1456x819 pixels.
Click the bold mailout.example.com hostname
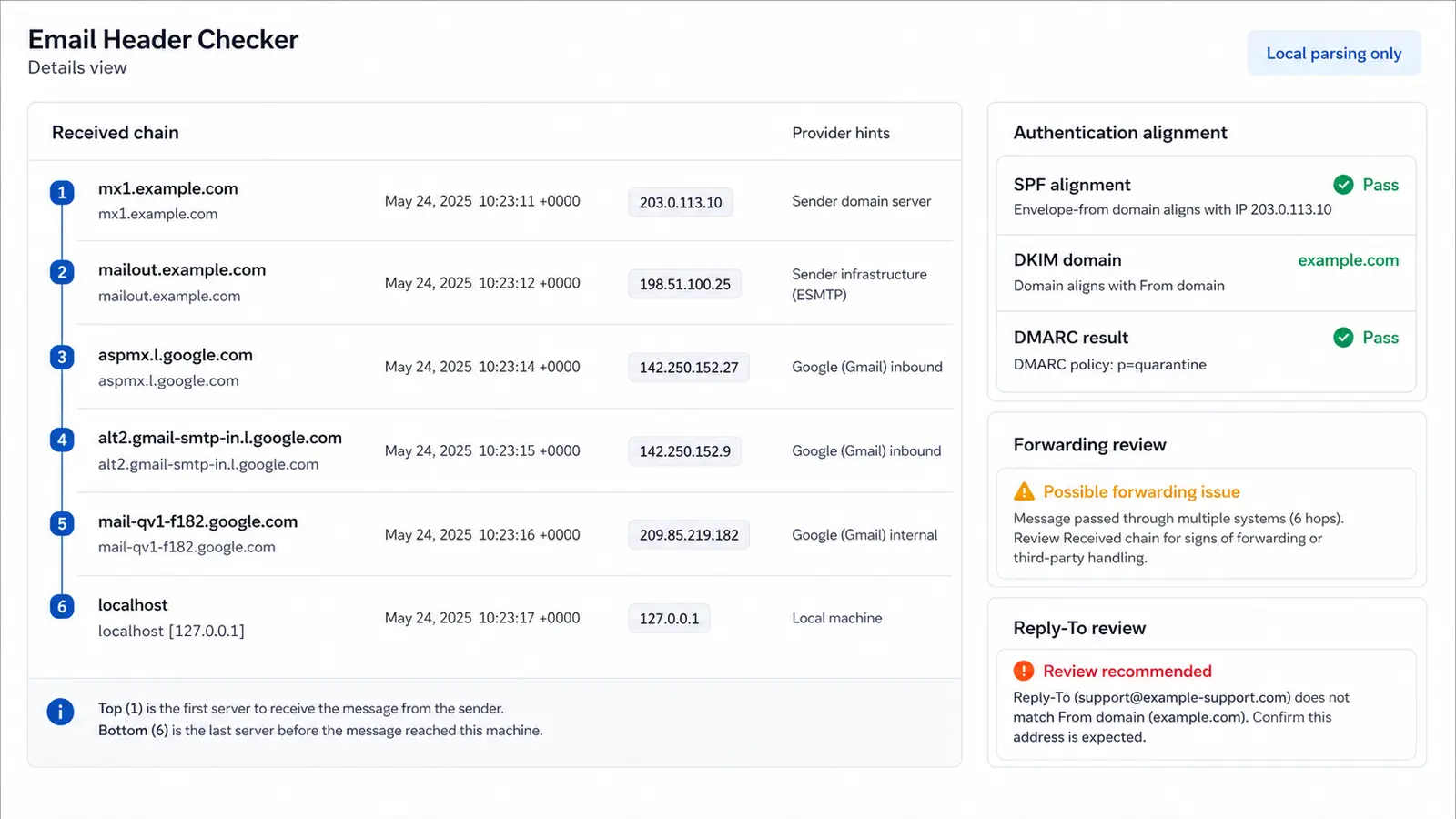pyautogui.click(x=182, y=269)
